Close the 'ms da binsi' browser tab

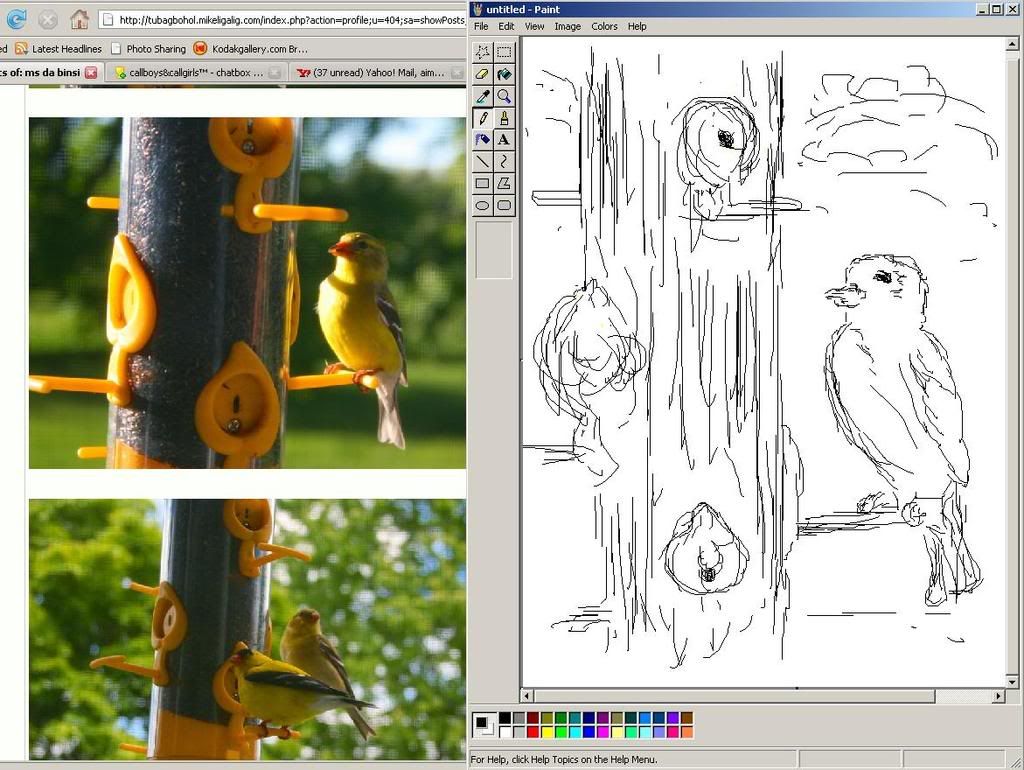[x=91, y=72]
